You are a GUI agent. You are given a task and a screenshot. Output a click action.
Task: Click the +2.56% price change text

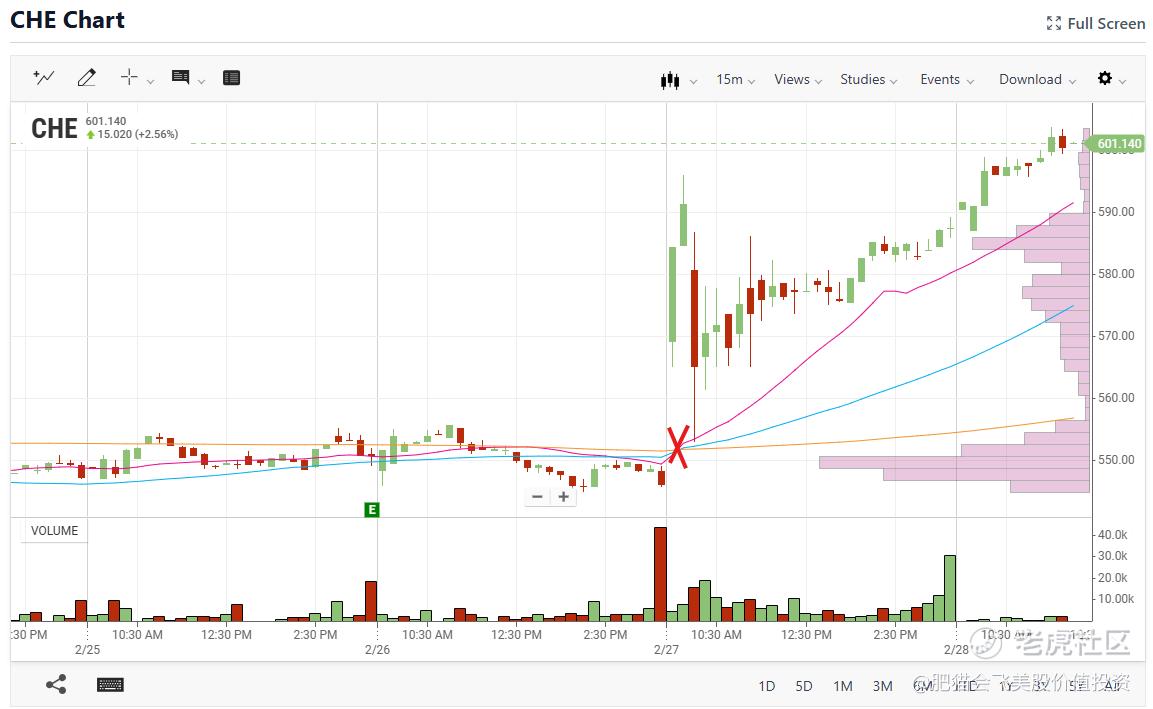pos(156,135)
